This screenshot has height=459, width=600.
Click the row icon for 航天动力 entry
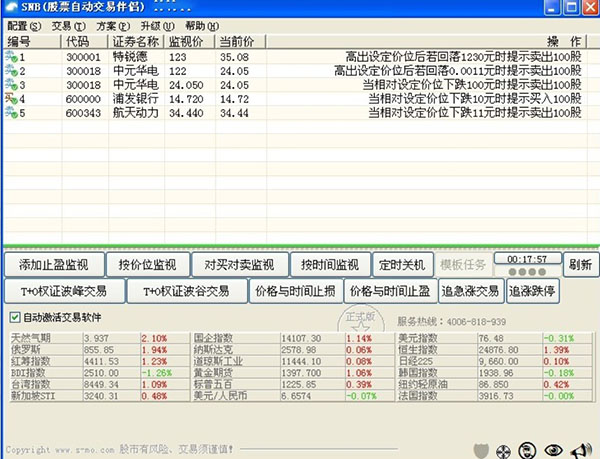coord(12,113)
